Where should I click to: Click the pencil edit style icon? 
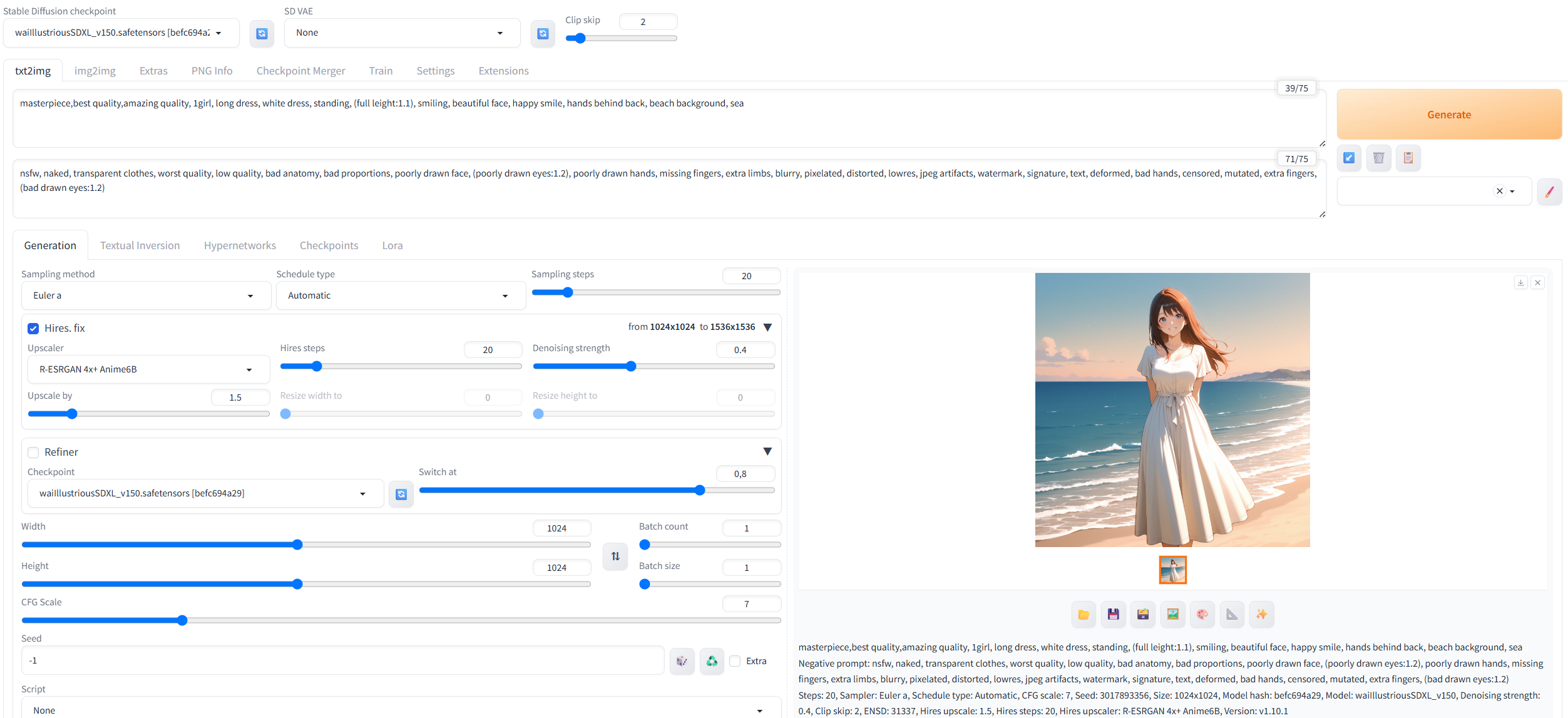click(x=1549, y=192)
